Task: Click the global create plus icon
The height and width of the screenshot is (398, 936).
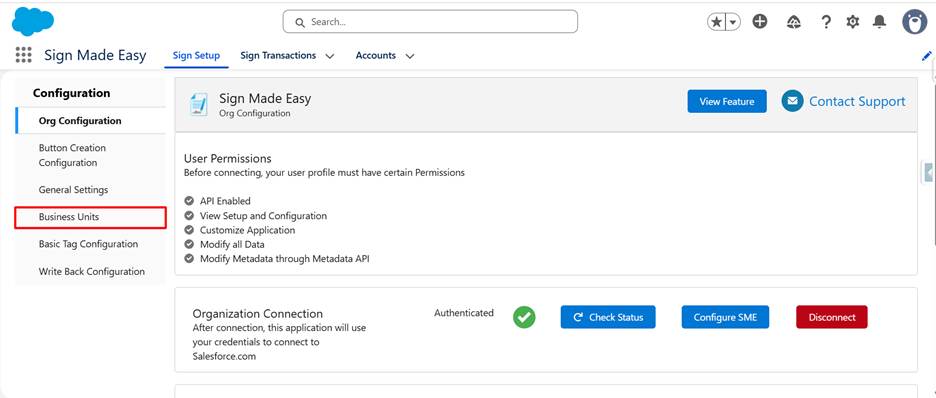Action: click(x=760, y=22)
